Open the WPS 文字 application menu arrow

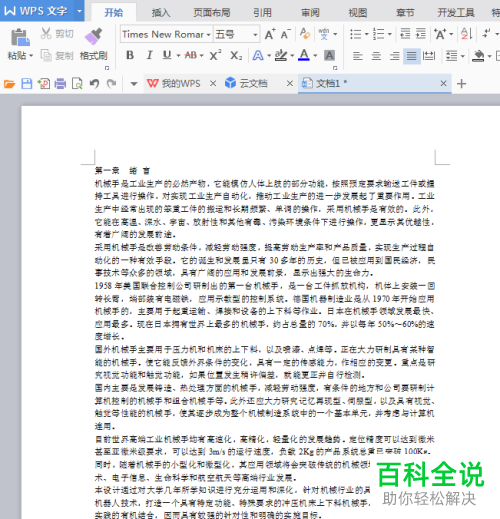tap(79, 11)
